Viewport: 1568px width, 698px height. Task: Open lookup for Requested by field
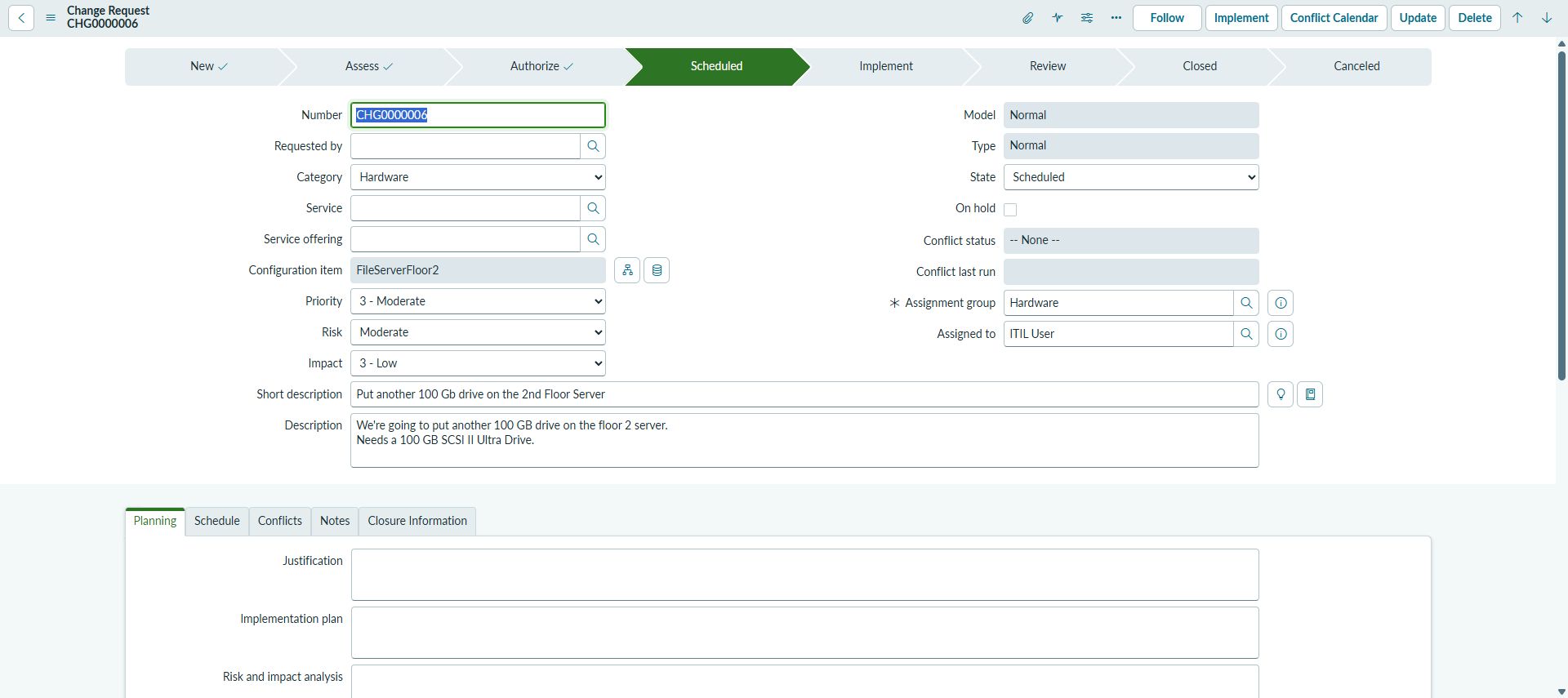point(593,146)
